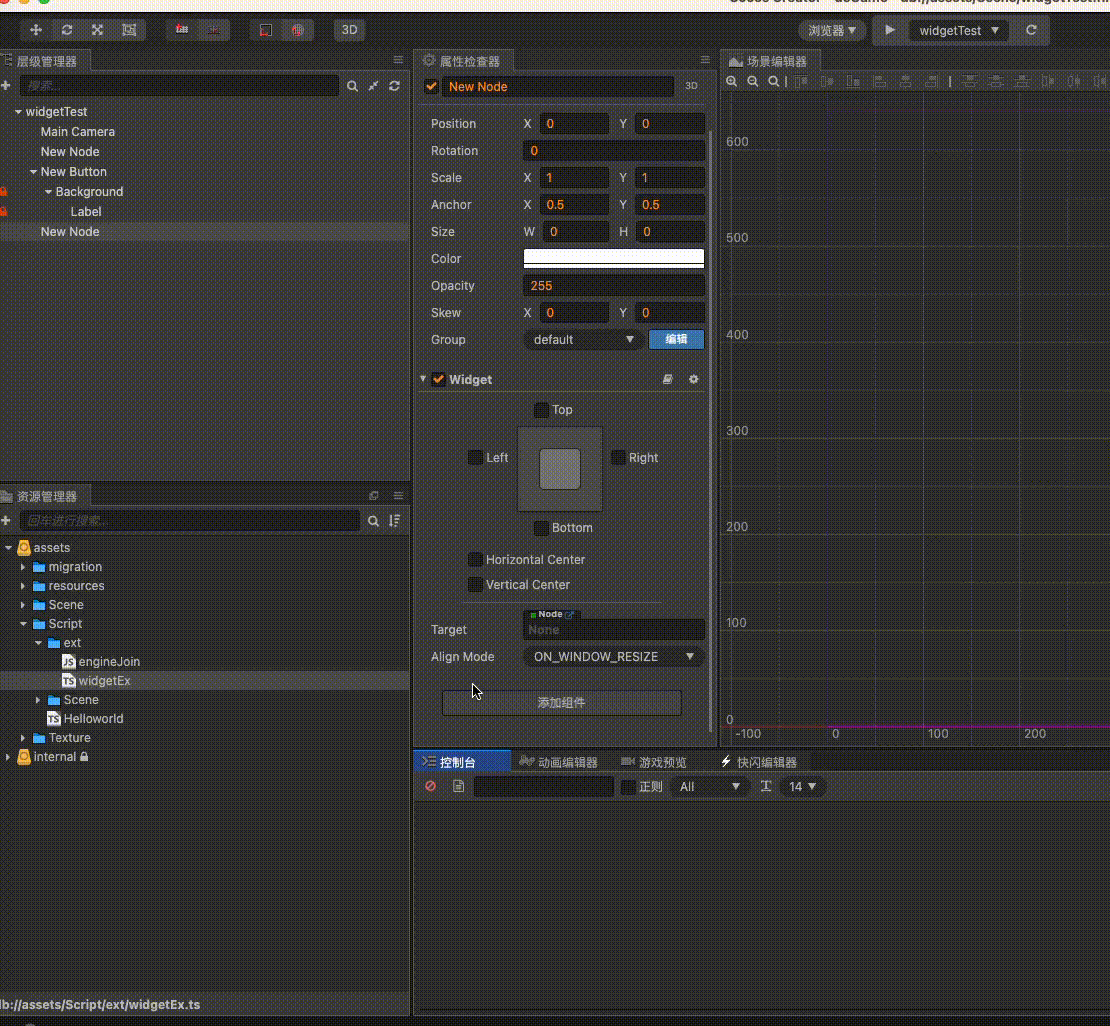The image size is (1110, 1026).
Task: Refresh the hierarchy panel
Action: pos(394,86)
